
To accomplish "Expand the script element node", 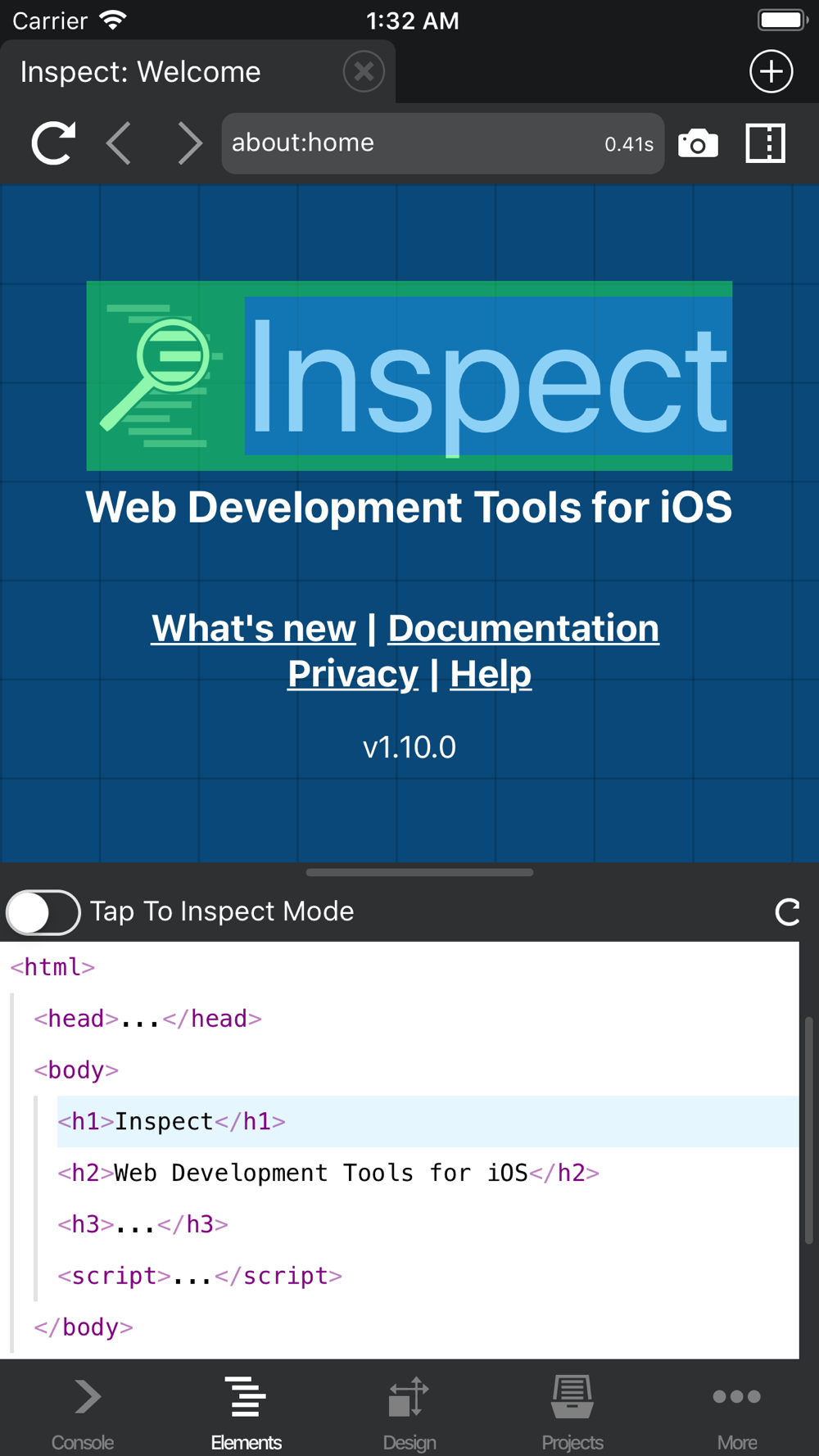I will (200, 1275).
